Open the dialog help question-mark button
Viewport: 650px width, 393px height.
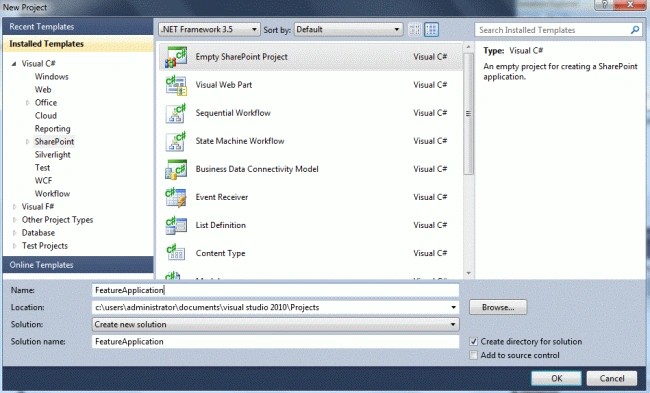point(604,5)
